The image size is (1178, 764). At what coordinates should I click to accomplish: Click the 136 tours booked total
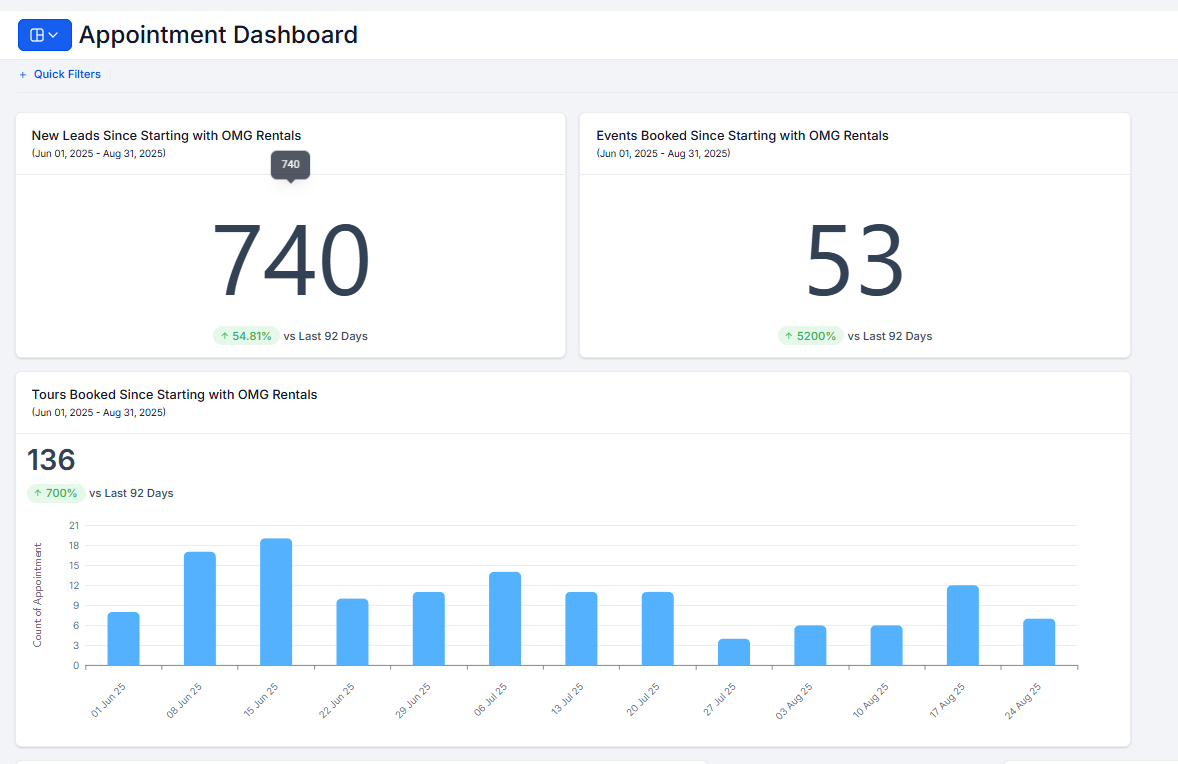pyautogui.click(x=49, y=460)
